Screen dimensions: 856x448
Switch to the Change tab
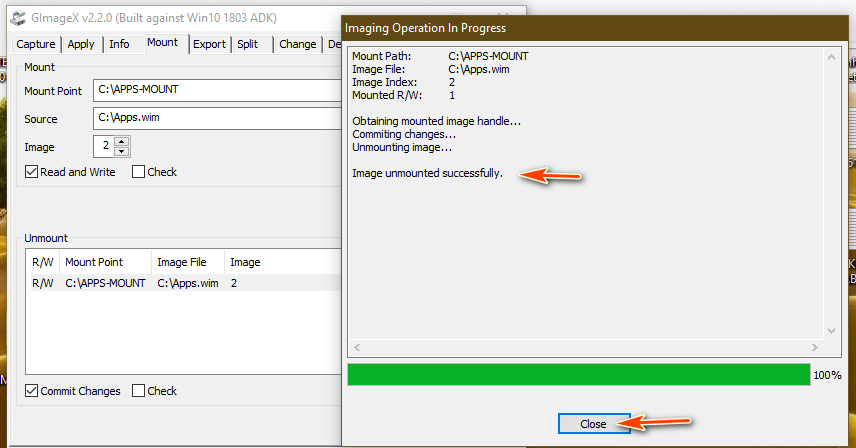pos(298,44)
